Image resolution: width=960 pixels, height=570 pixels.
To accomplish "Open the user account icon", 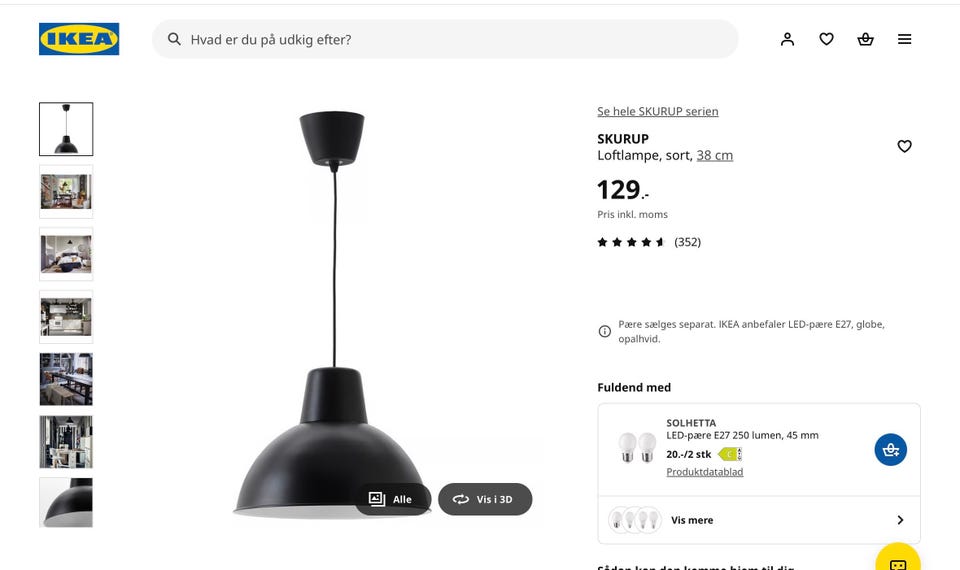I will click(787, 39).
